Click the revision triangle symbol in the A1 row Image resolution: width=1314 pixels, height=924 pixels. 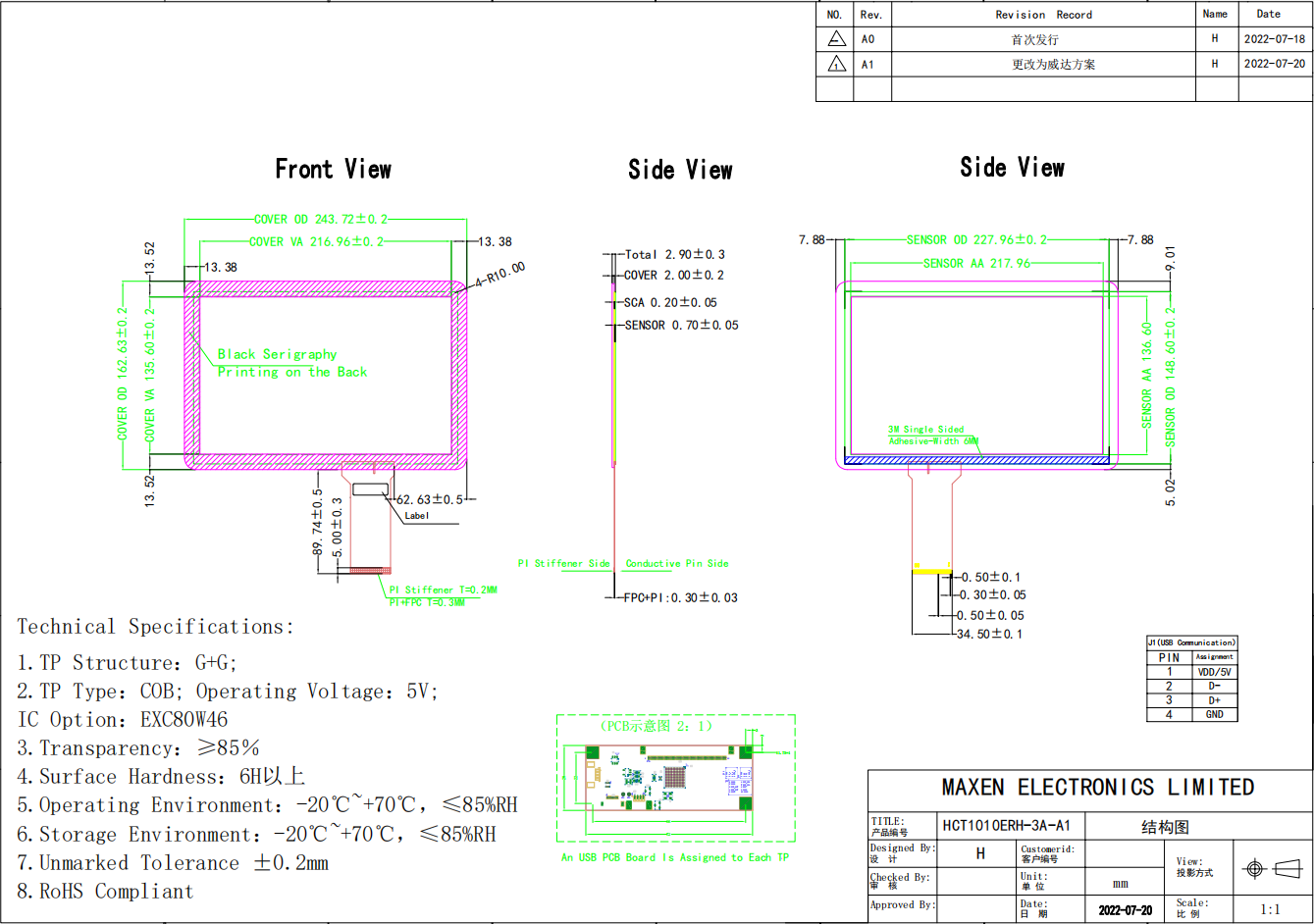click(836, 64)
